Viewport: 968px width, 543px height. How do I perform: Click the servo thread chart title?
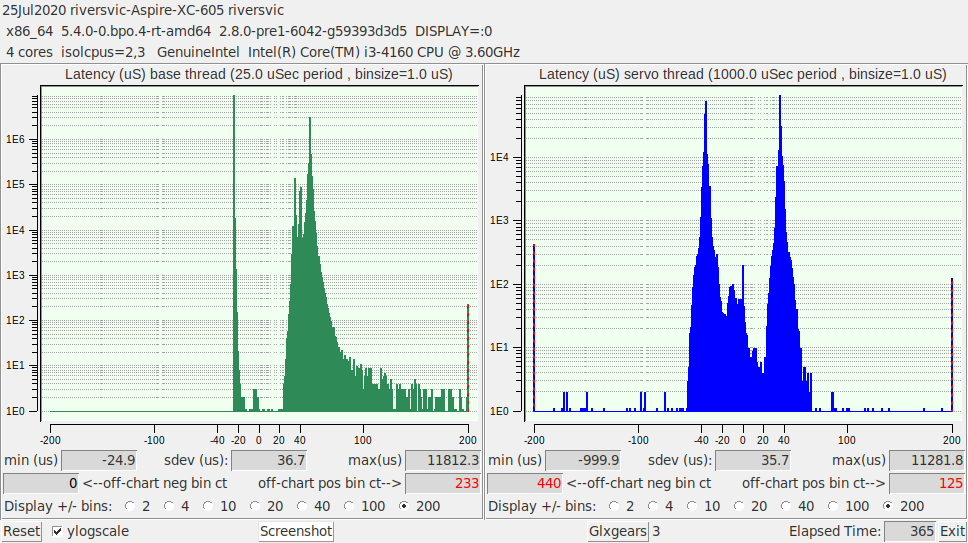tap(743, 75)
